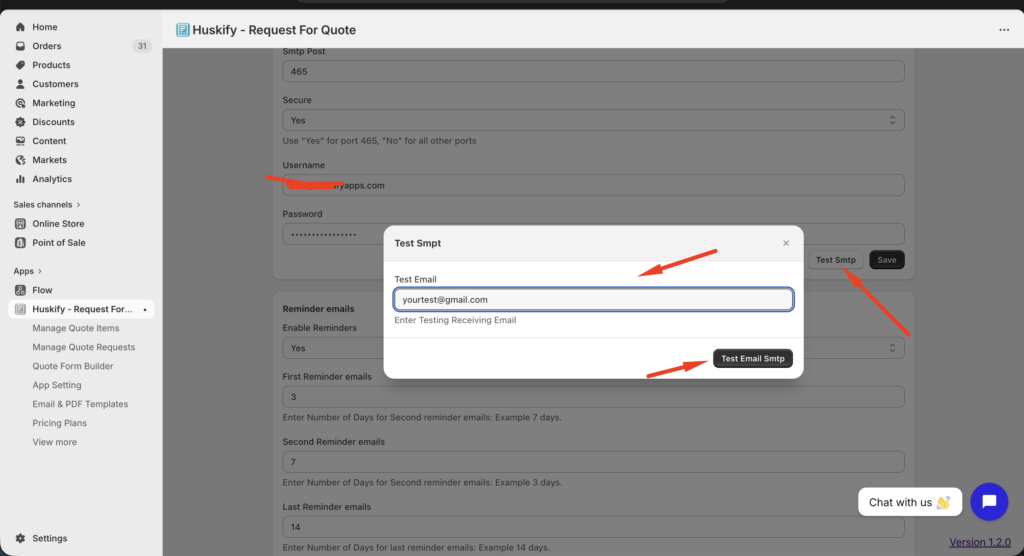
Task: Open the Secure Yes dropdown
Action: (593, 120)
